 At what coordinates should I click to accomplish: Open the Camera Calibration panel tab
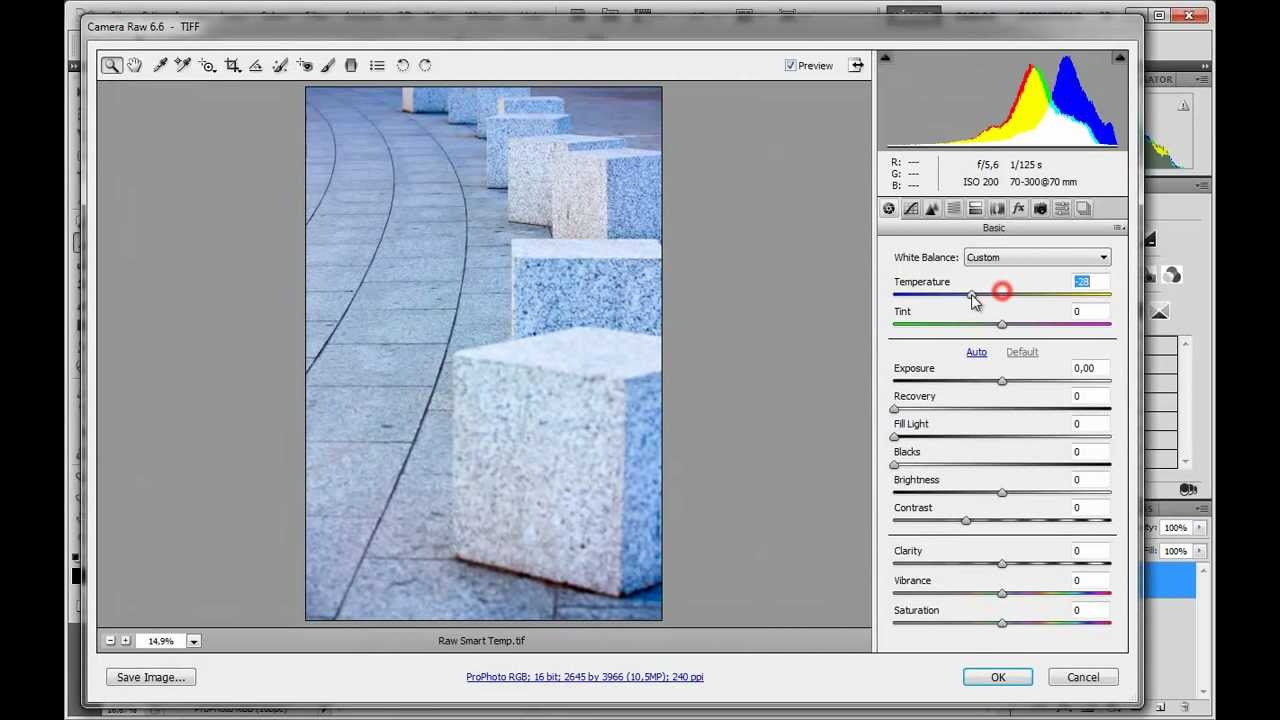click(1040, 208)
